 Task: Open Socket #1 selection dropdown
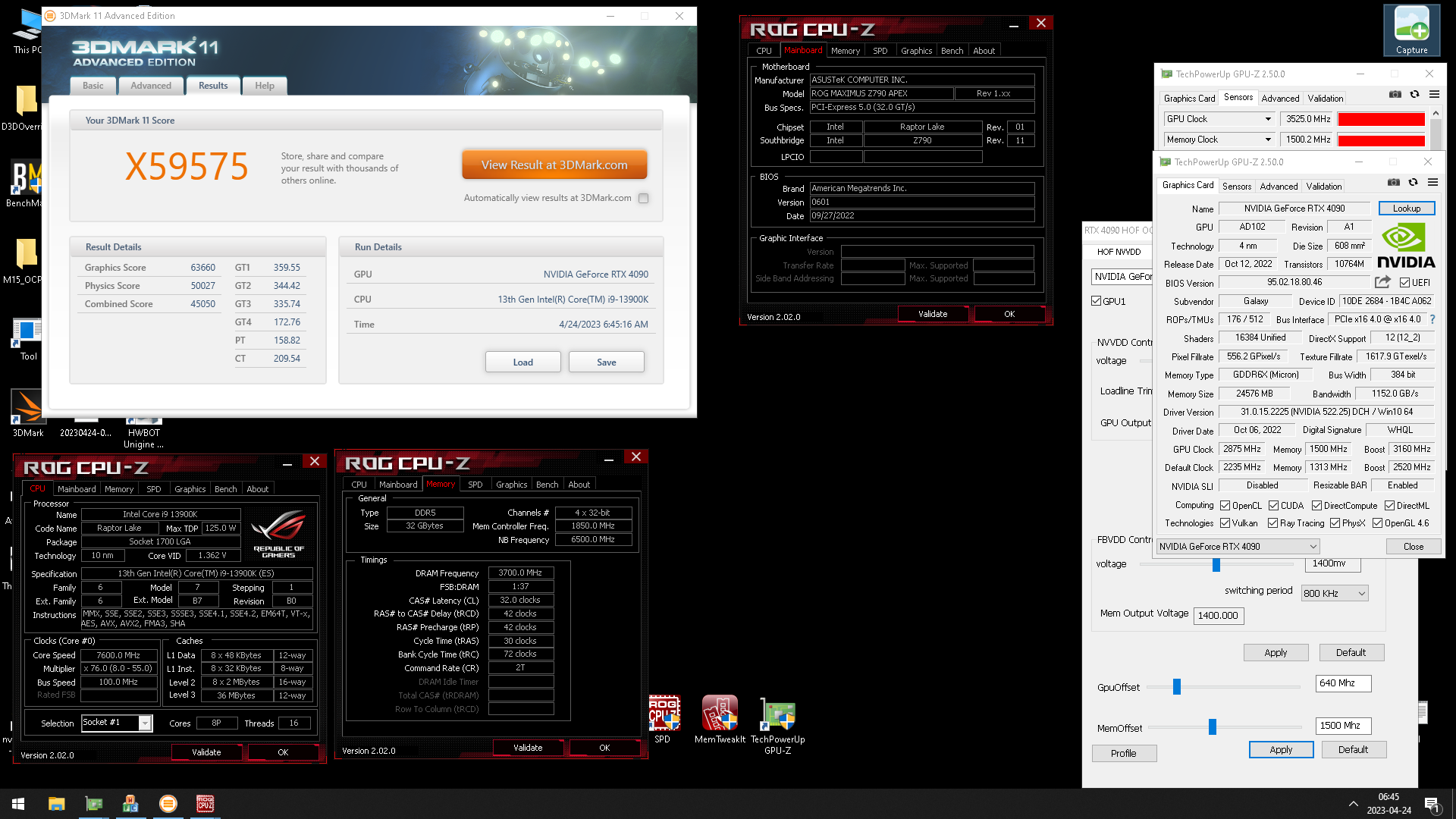pos(117,723)
